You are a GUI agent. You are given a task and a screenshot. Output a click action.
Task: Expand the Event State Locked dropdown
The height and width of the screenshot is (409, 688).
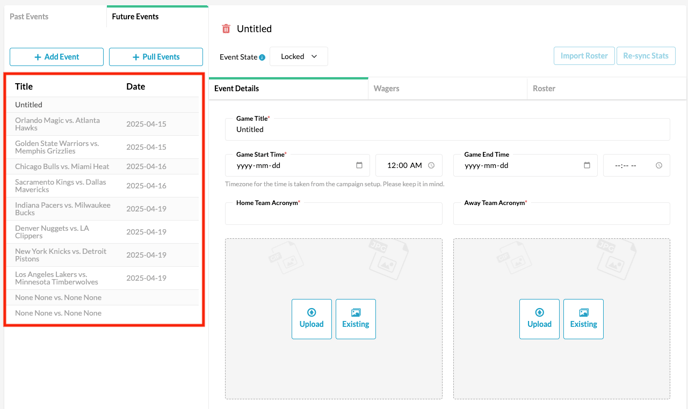299,56
